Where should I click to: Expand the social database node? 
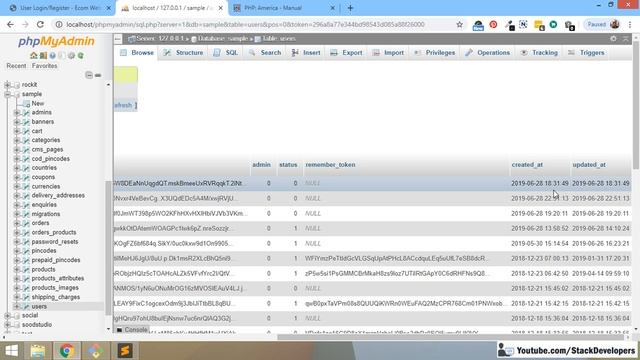[x=7, y=316]
